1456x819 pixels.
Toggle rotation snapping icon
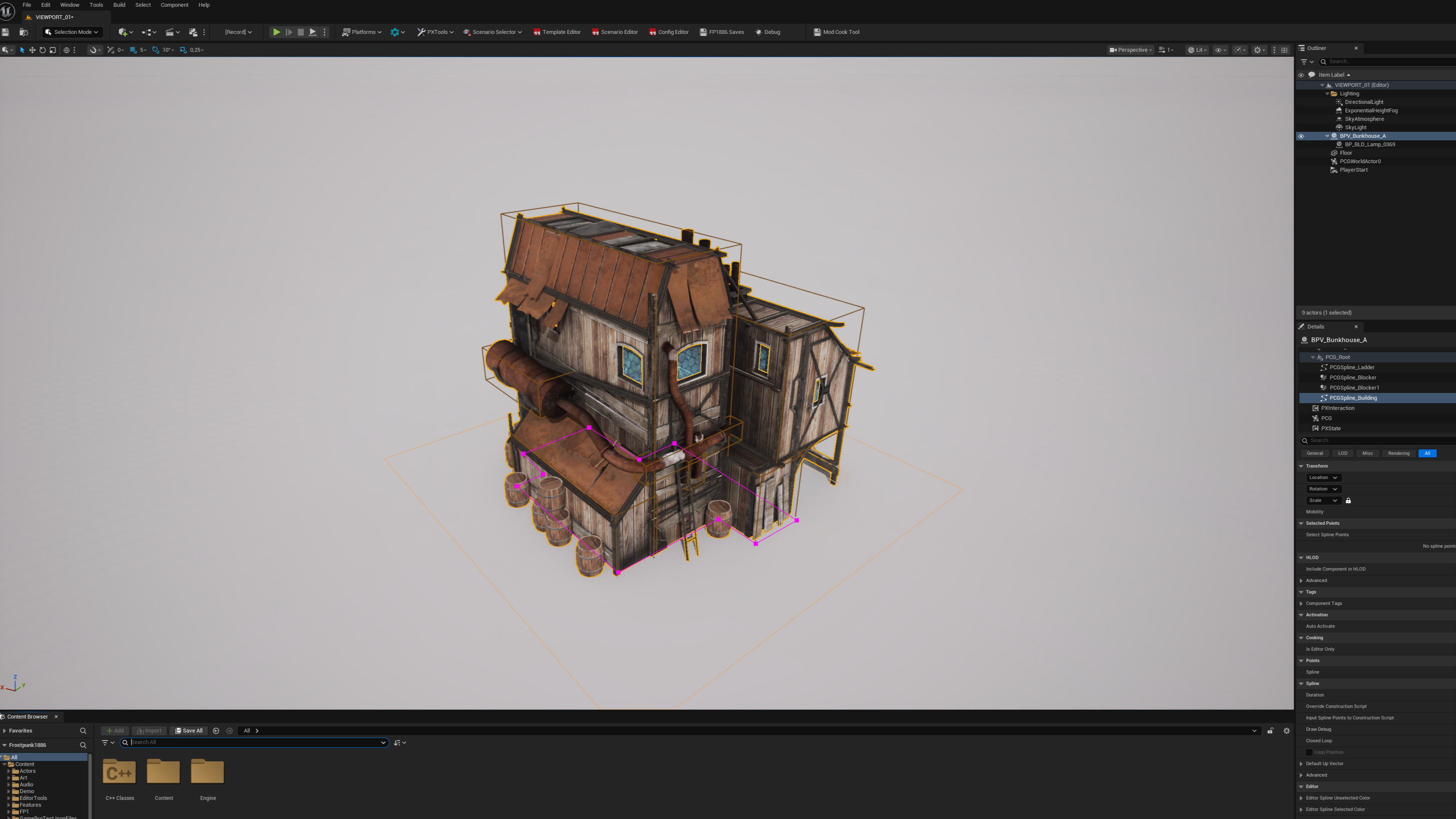[156, 50]
